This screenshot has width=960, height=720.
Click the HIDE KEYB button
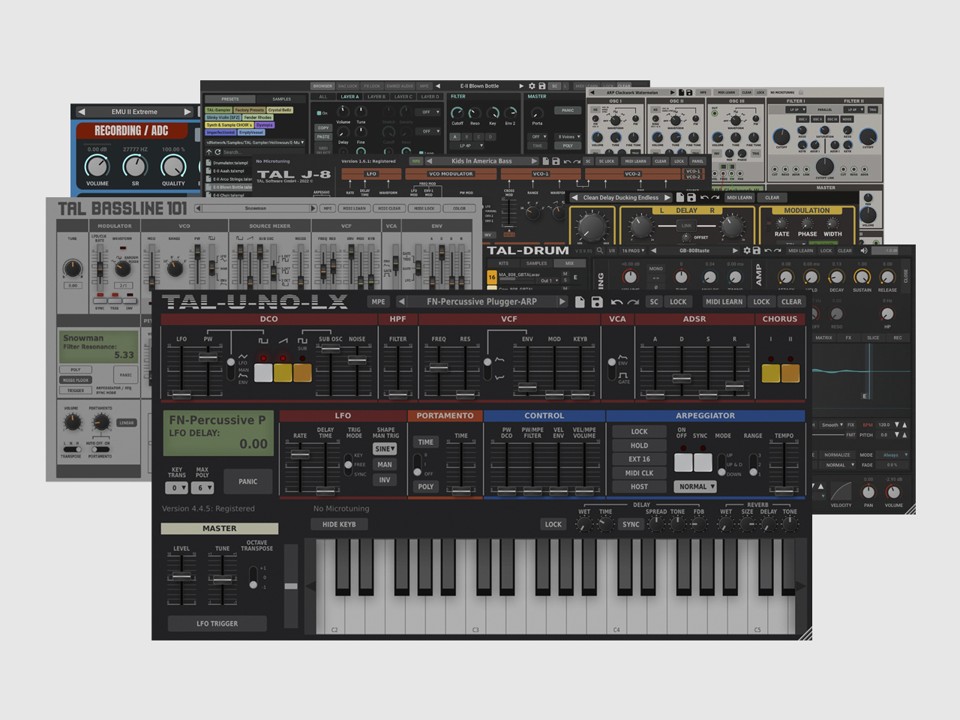339,525
